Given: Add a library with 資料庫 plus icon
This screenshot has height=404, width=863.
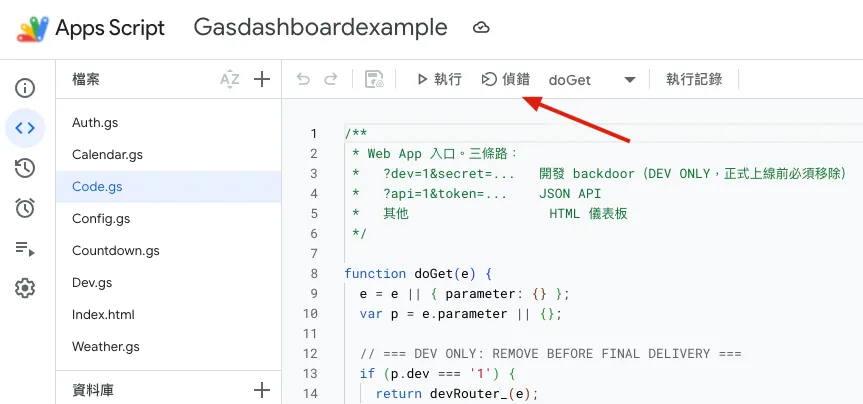Looking at the screenshot, I should tap(261, 390).
